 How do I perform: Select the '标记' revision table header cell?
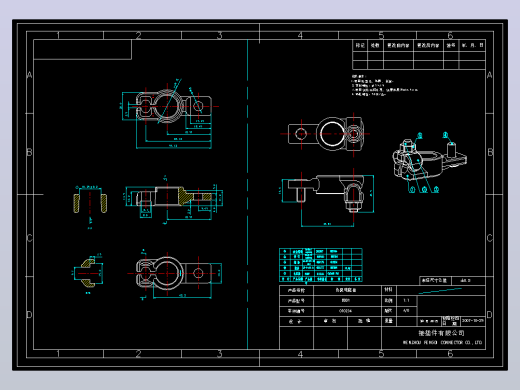[x=360, y=45]
